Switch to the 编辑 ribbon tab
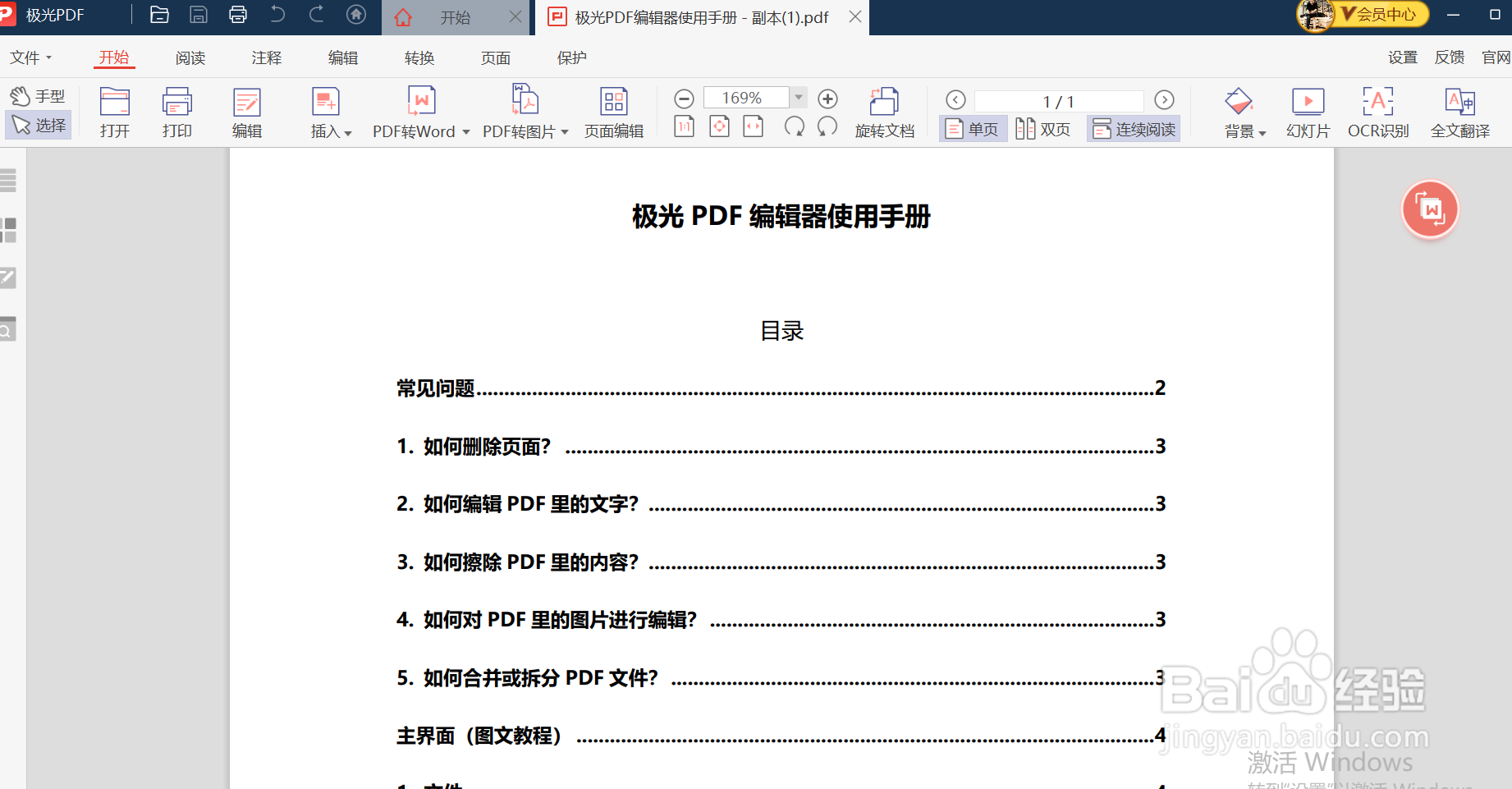The height and width of the screenshot is (789, 1512). point(343,57)
